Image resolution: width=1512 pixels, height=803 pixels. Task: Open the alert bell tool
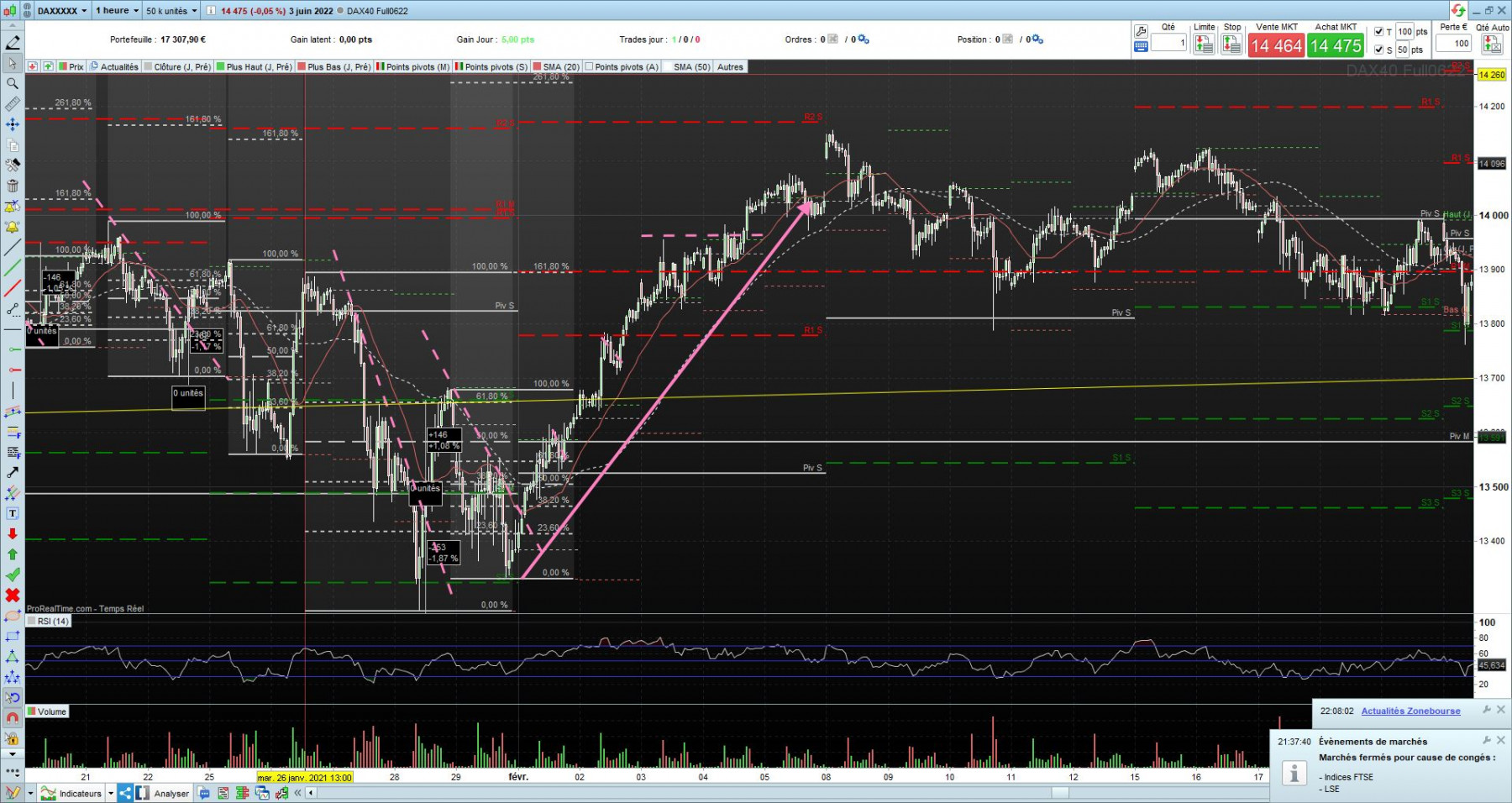pos(13,227)
